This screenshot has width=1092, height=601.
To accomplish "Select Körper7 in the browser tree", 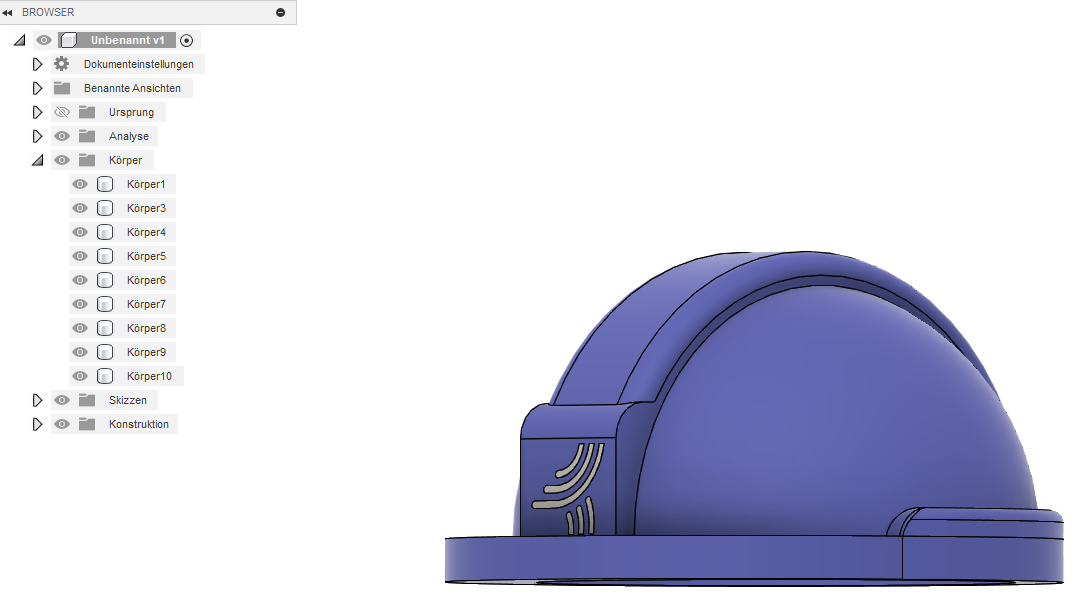I will coord(146,304).
